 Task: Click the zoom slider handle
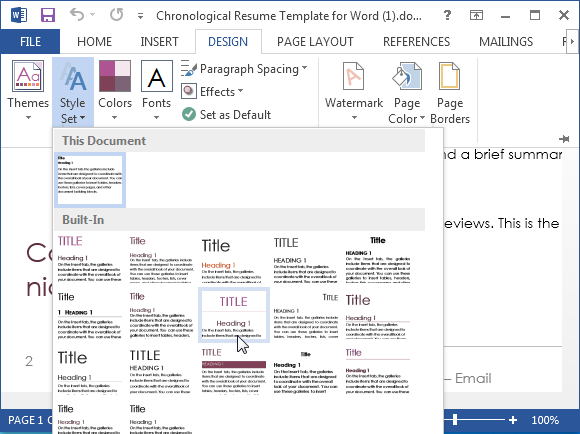click(x=455, y=420)
